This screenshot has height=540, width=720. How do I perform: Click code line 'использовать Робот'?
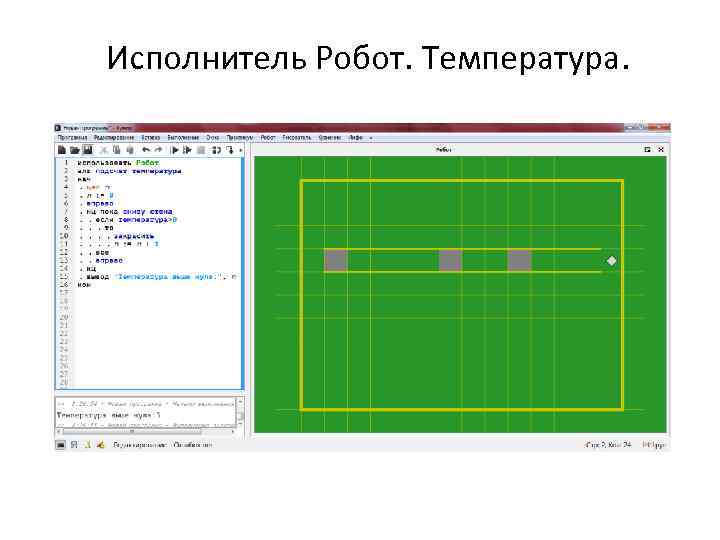point(118,163)
